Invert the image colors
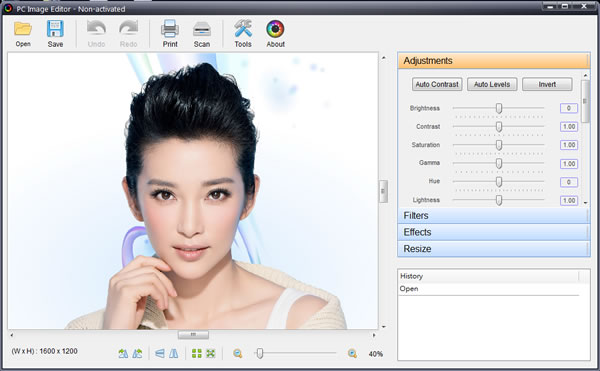The height and width of the screenshot is (371, 600). (547, 85)
